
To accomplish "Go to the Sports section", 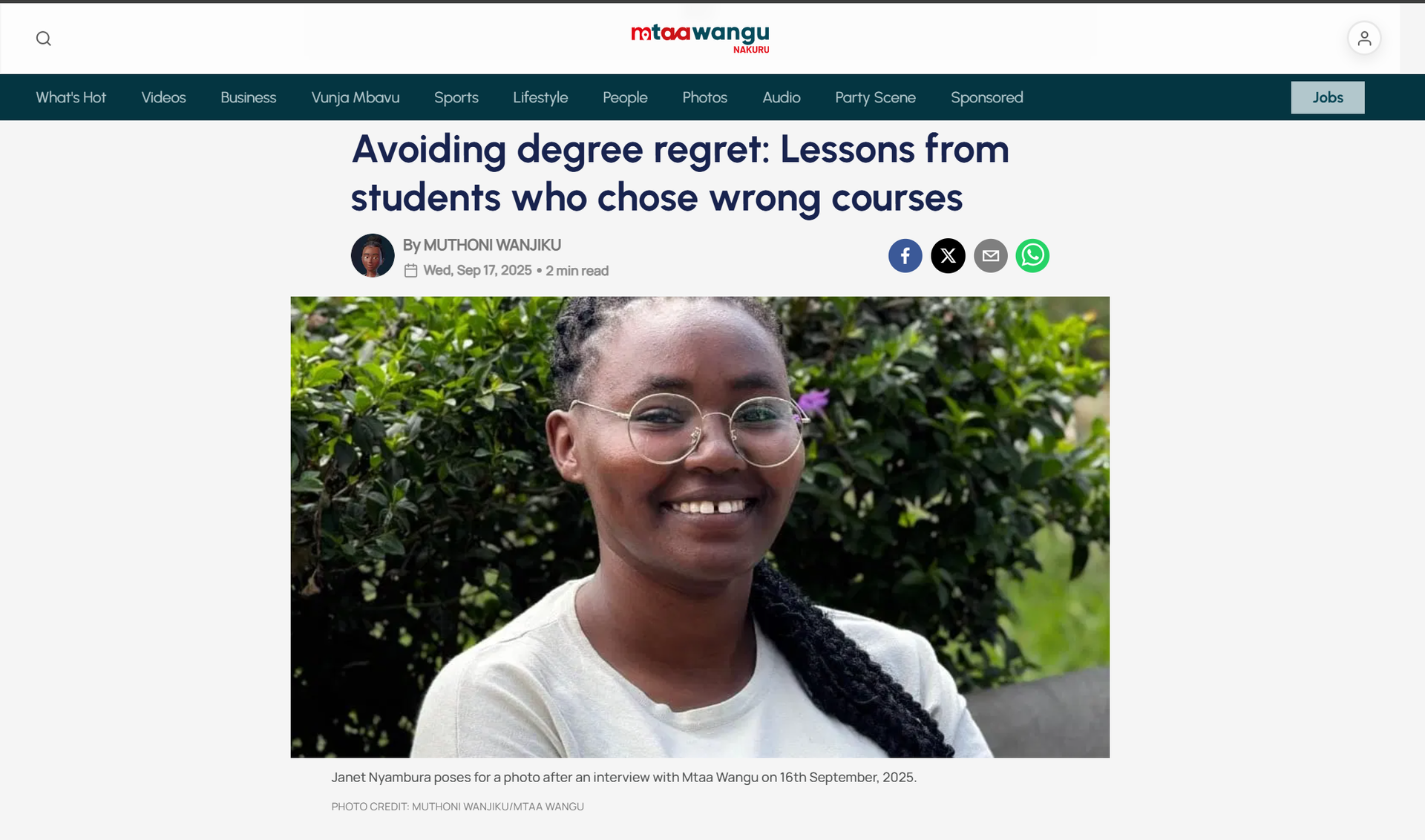I will click(456, 97).
